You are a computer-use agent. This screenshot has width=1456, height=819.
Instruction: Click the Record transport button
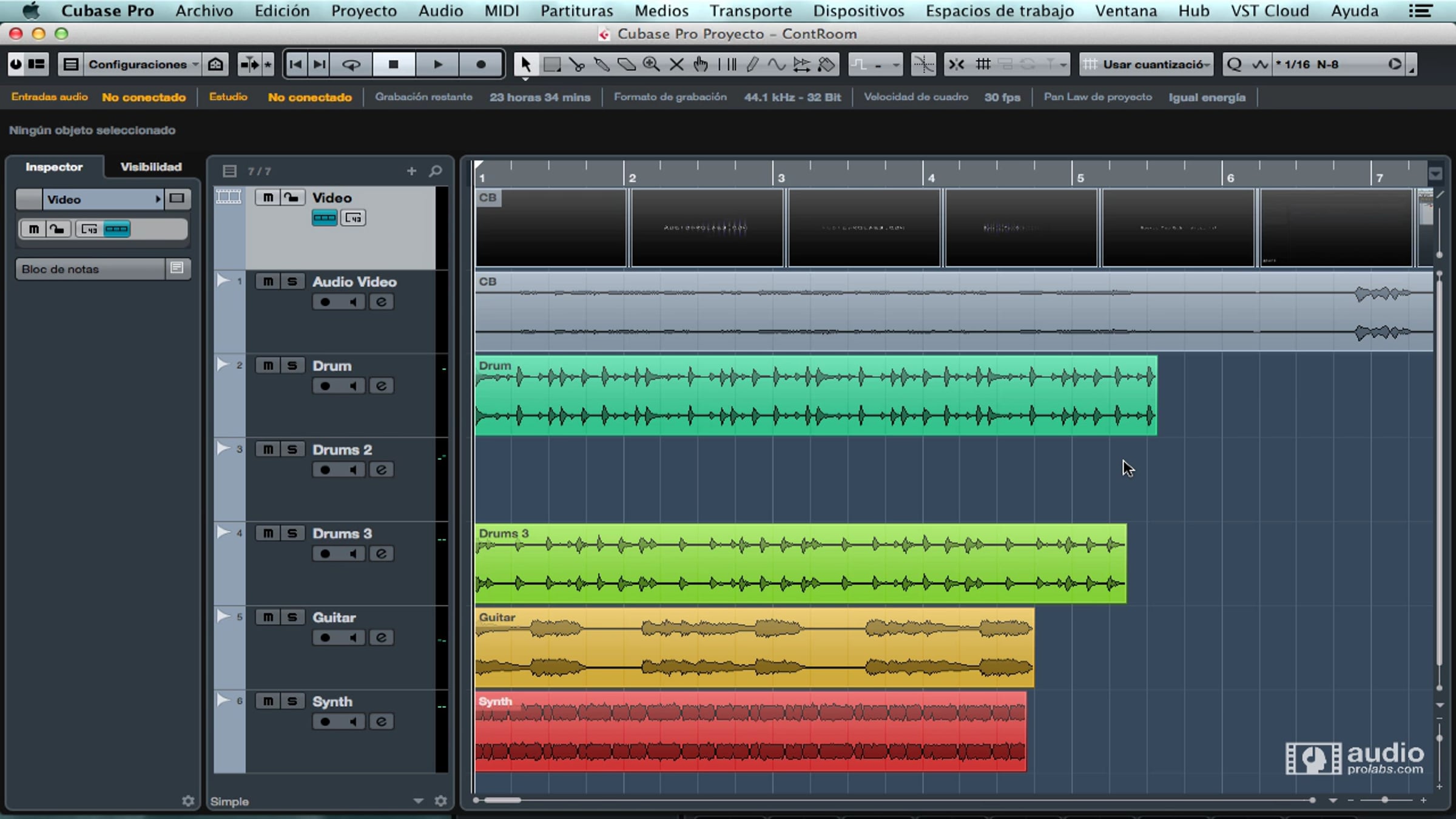click(480, 64)
